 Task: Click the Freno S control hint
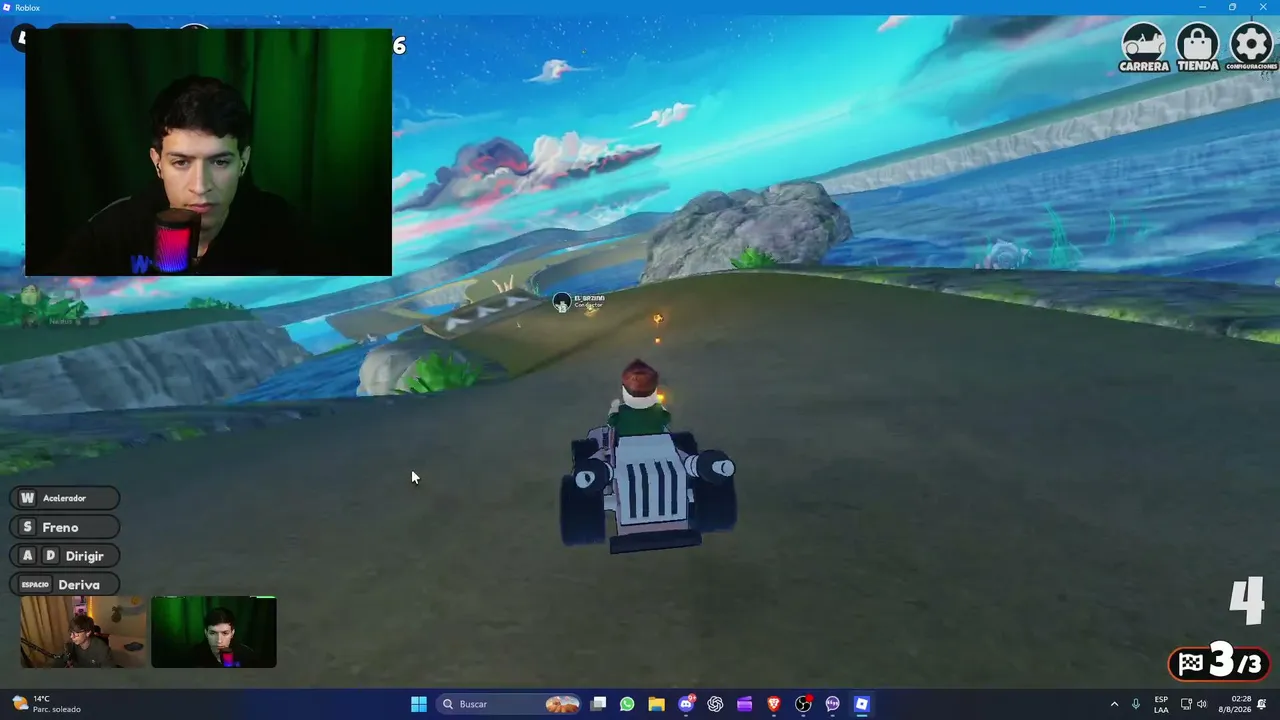[65, 527]
